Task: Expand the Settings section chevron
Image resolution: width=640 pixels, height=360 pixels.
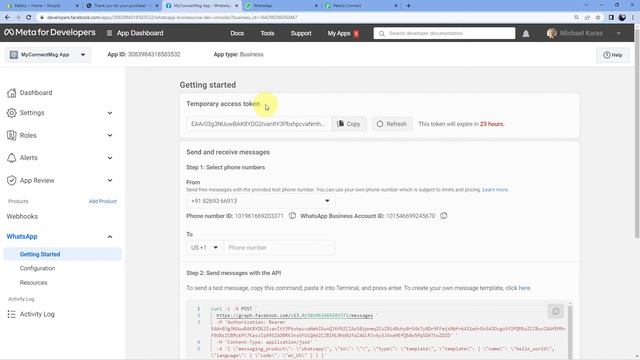Action: tap(110, 113)
